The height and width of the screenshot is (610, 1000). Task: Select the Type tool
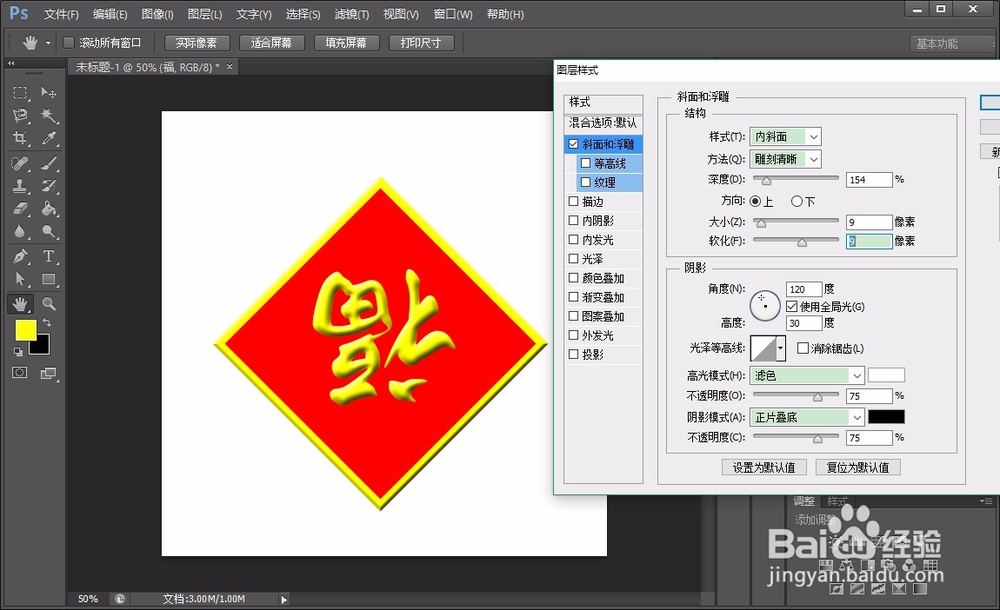coord(48,255)
